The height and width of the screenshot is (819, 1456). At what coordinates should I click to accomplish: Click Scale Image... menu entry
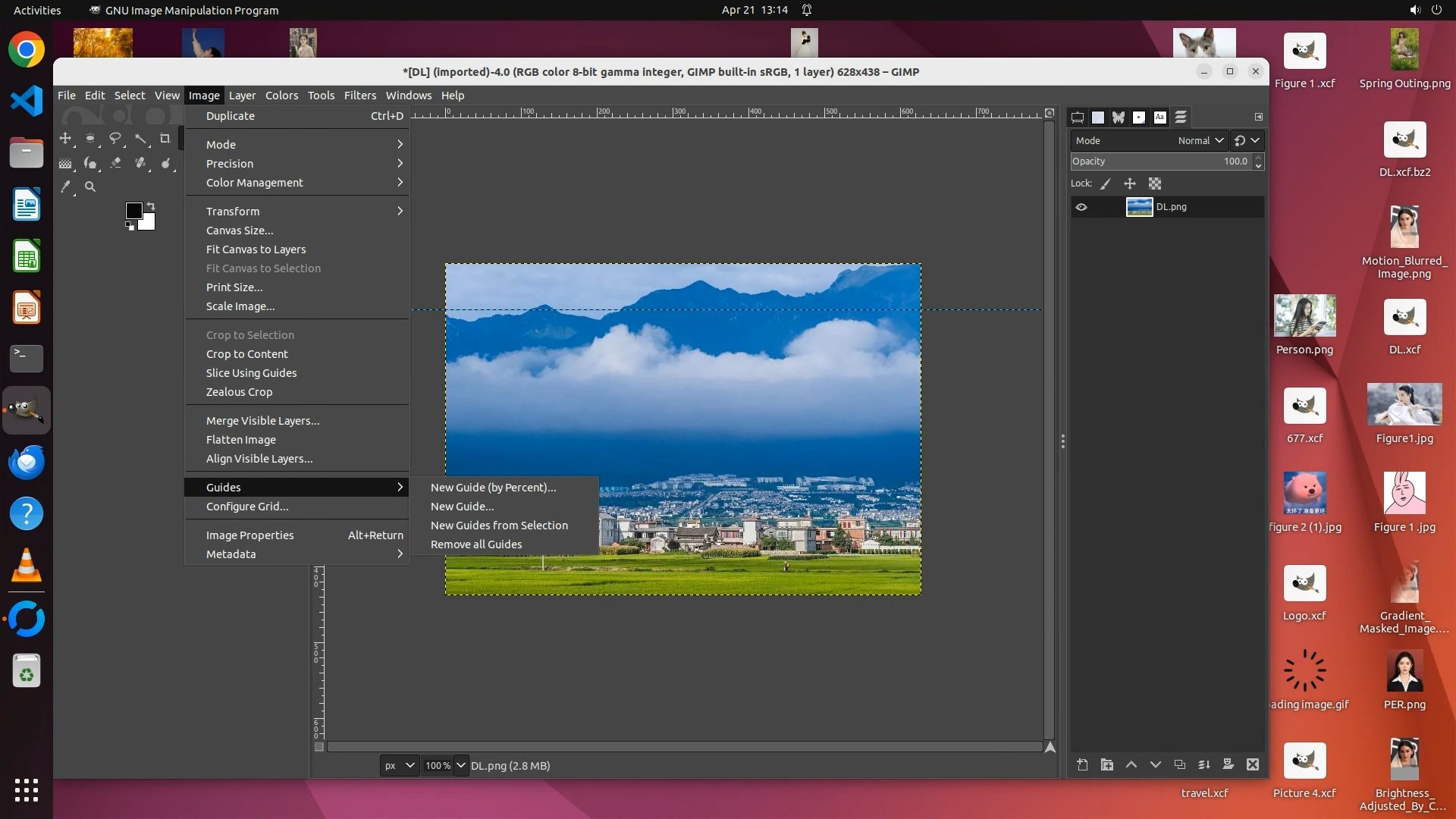[240, 306]
